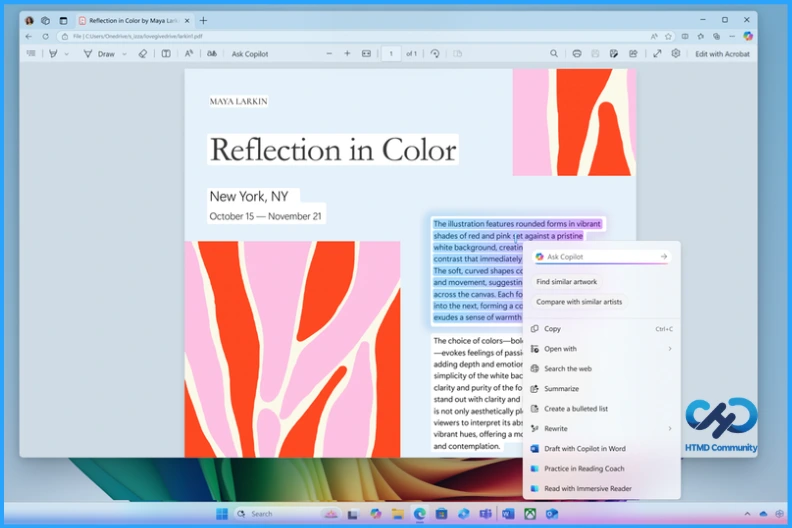Click Find similar artwork suggestion

point(566,282)
